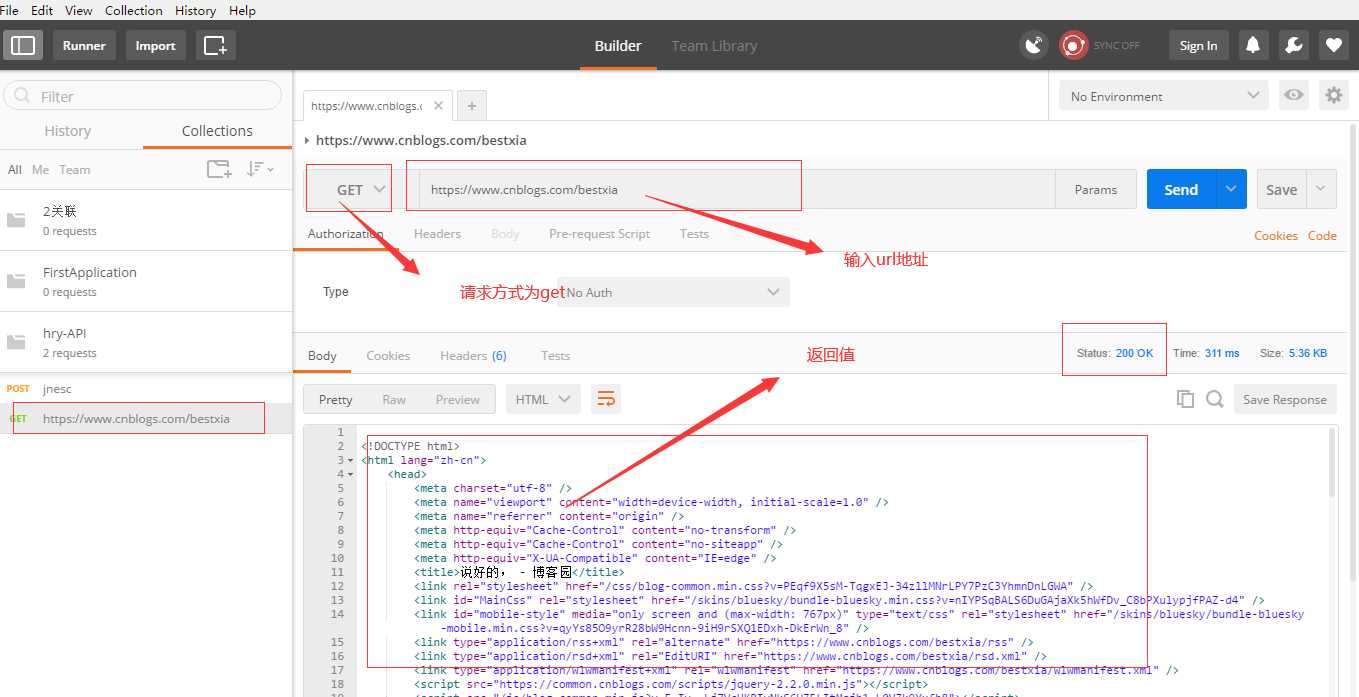
Task: Open the Collection menu
Action: [133, 10]
